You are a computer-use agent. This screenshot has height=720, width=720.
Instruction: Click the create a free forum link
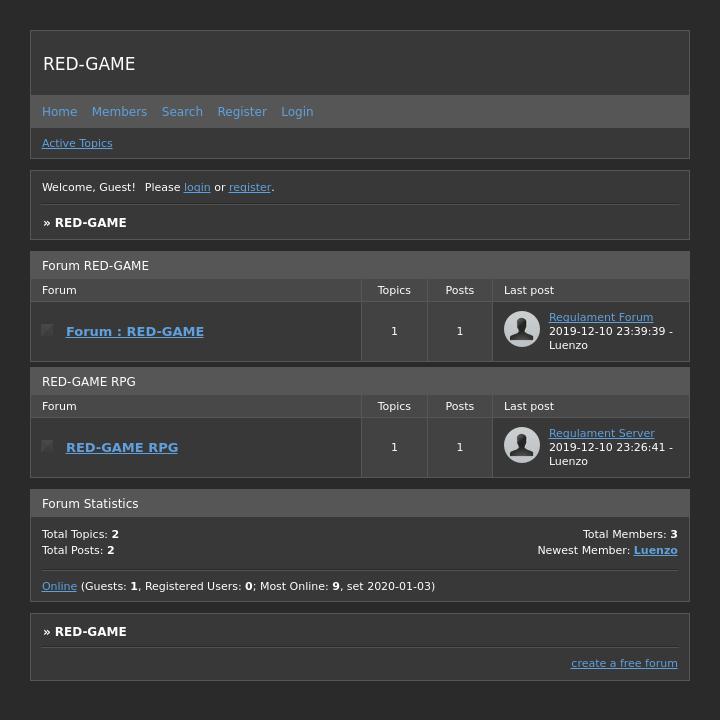point(624,663)
